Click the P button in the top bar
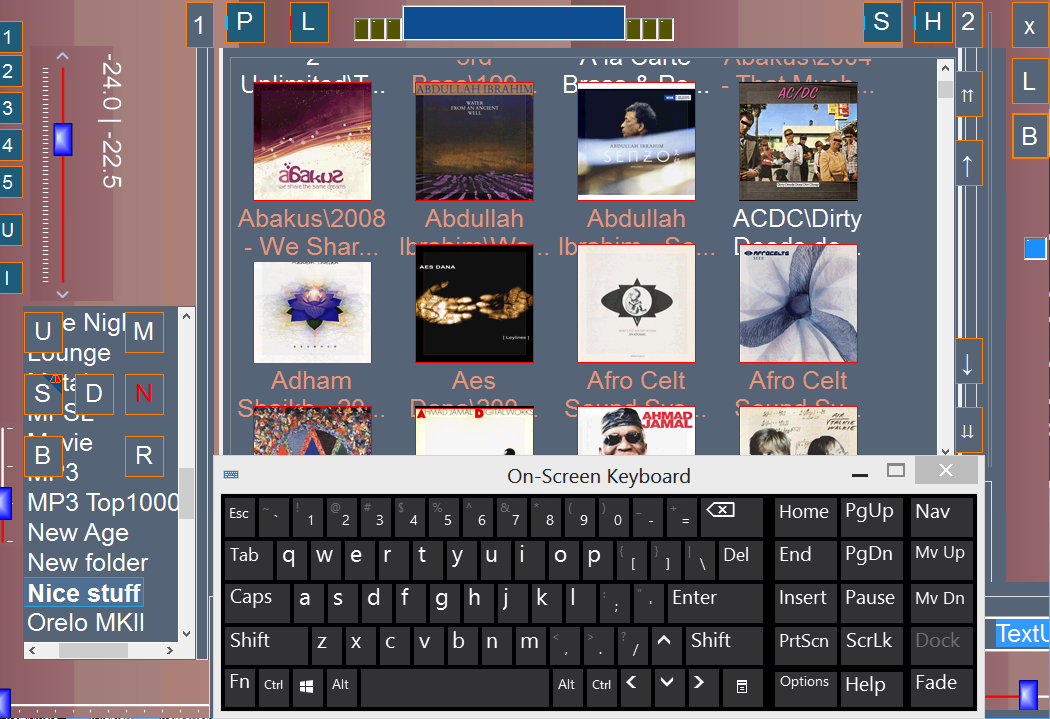The image size is (1050, 719). pyautogui.click(x=245, y=22)
